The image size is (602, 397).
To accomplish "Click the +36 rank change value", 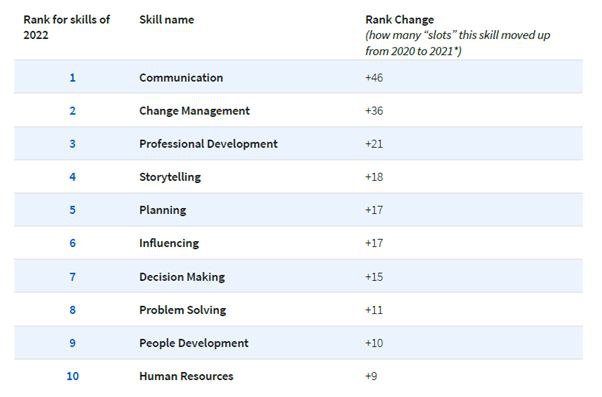I will 374,111.
